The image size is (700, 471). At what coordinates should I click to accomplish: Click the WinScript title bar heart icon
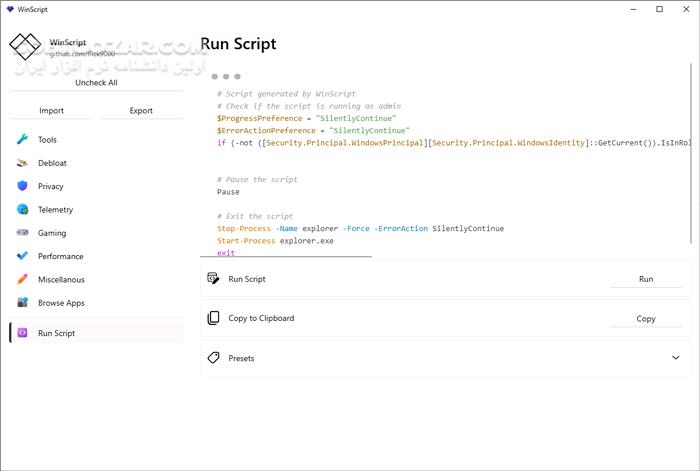[10, 9]
